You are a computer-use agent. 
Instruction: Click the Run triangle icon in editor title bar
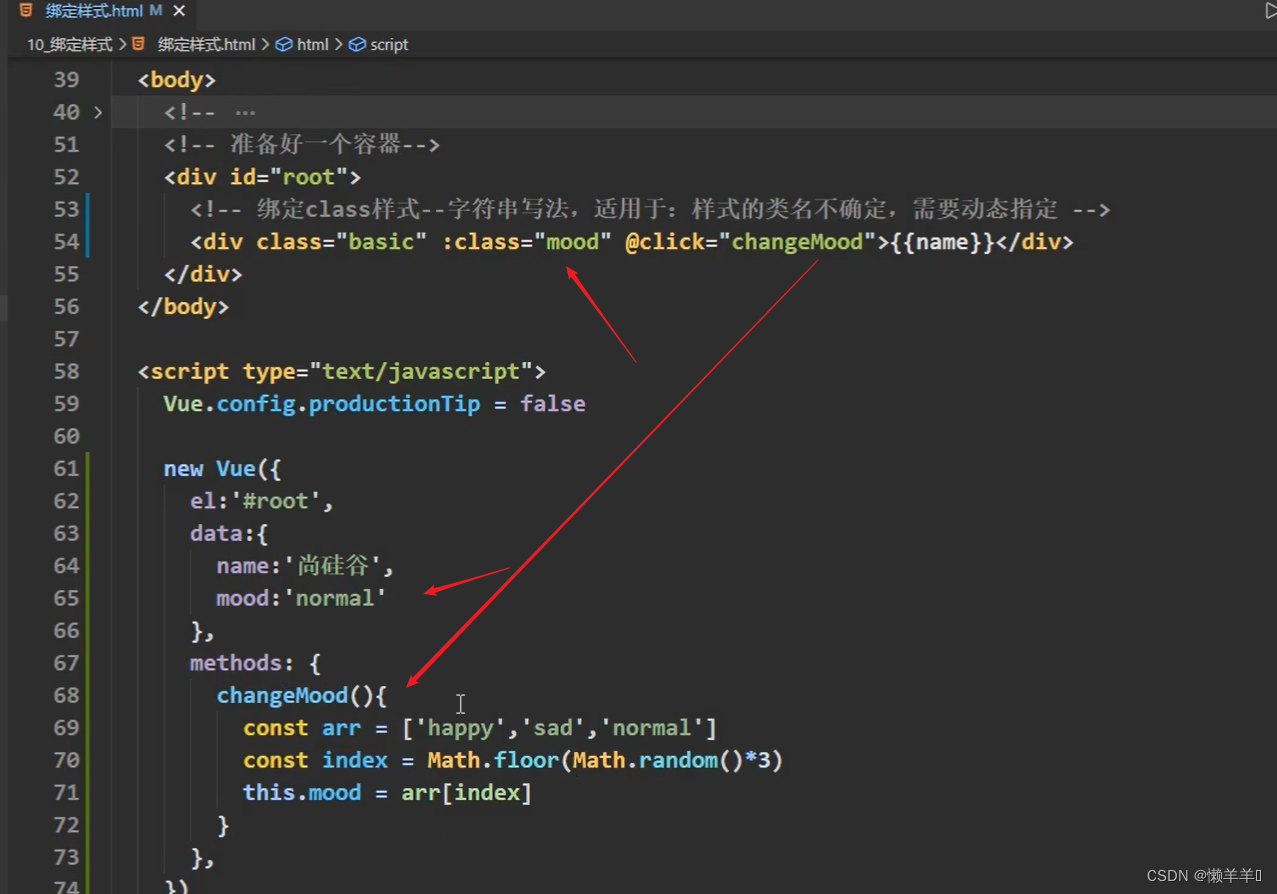click(1270, 11)
